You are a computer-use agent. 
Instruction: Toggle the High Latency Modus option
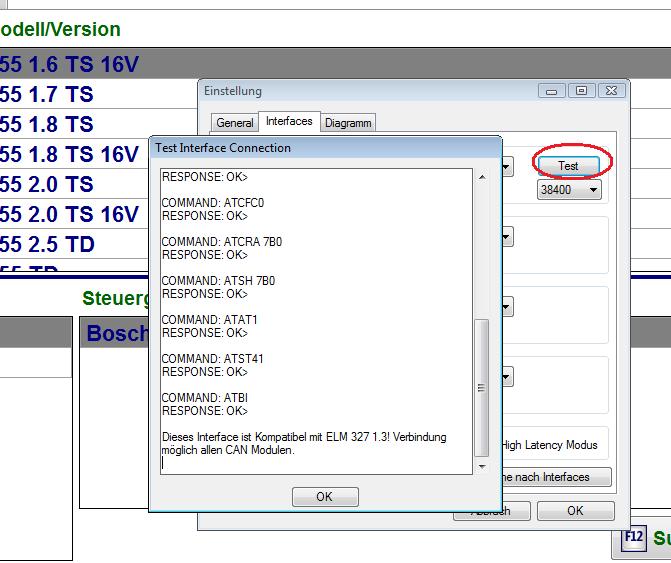548,445
